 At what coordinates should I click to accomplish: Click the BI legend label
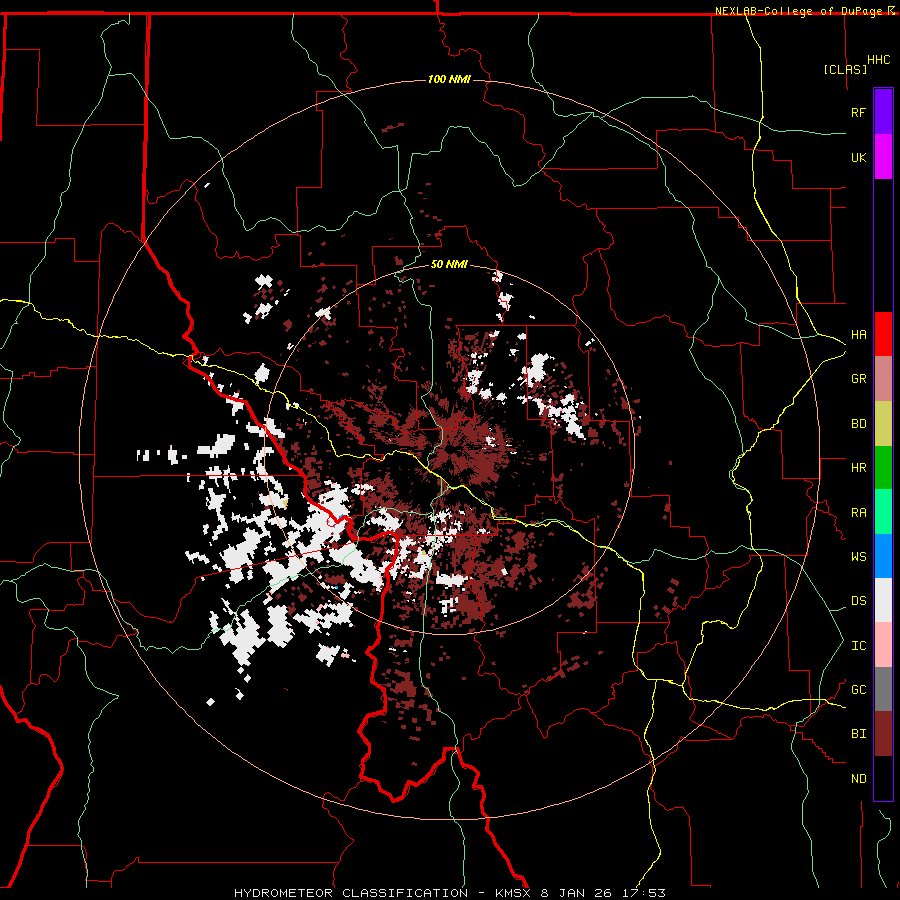[858, 734]
